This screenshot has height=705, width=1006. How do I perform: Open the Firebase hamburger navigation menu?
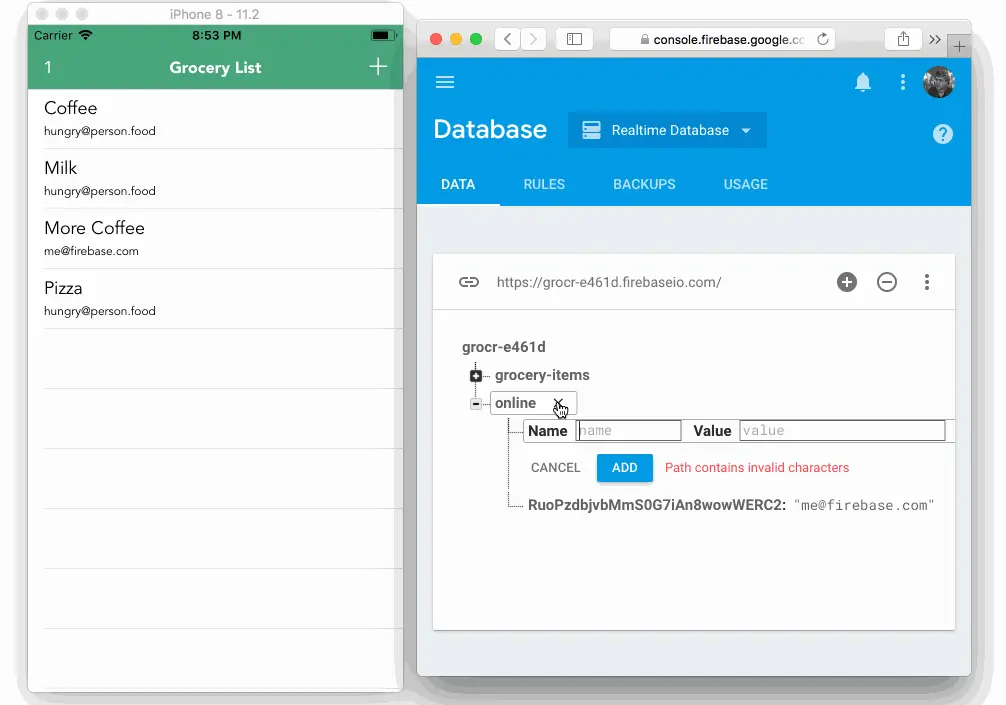445,82
